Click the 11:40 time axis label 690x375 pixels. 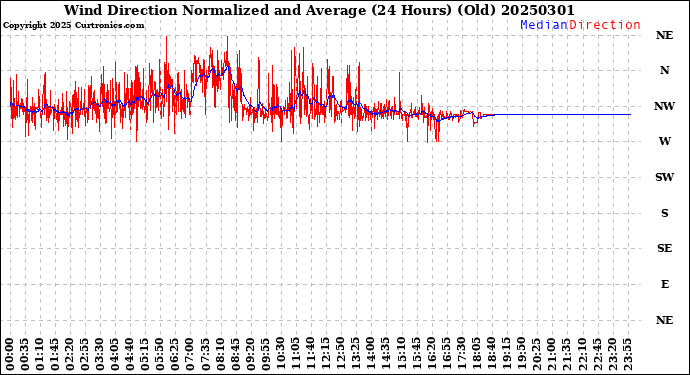click(x=310, y=354)
